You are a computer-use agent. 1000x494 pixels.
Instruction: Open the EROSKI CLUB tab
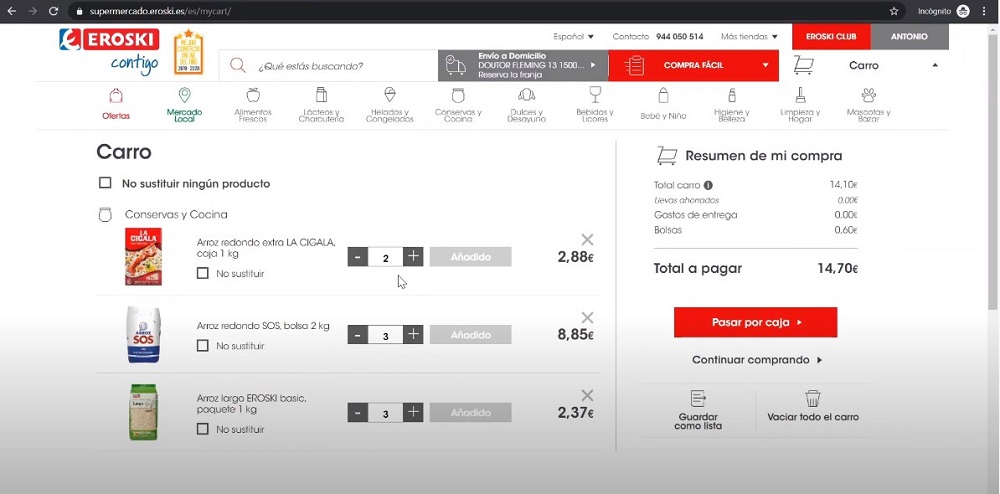831,37
